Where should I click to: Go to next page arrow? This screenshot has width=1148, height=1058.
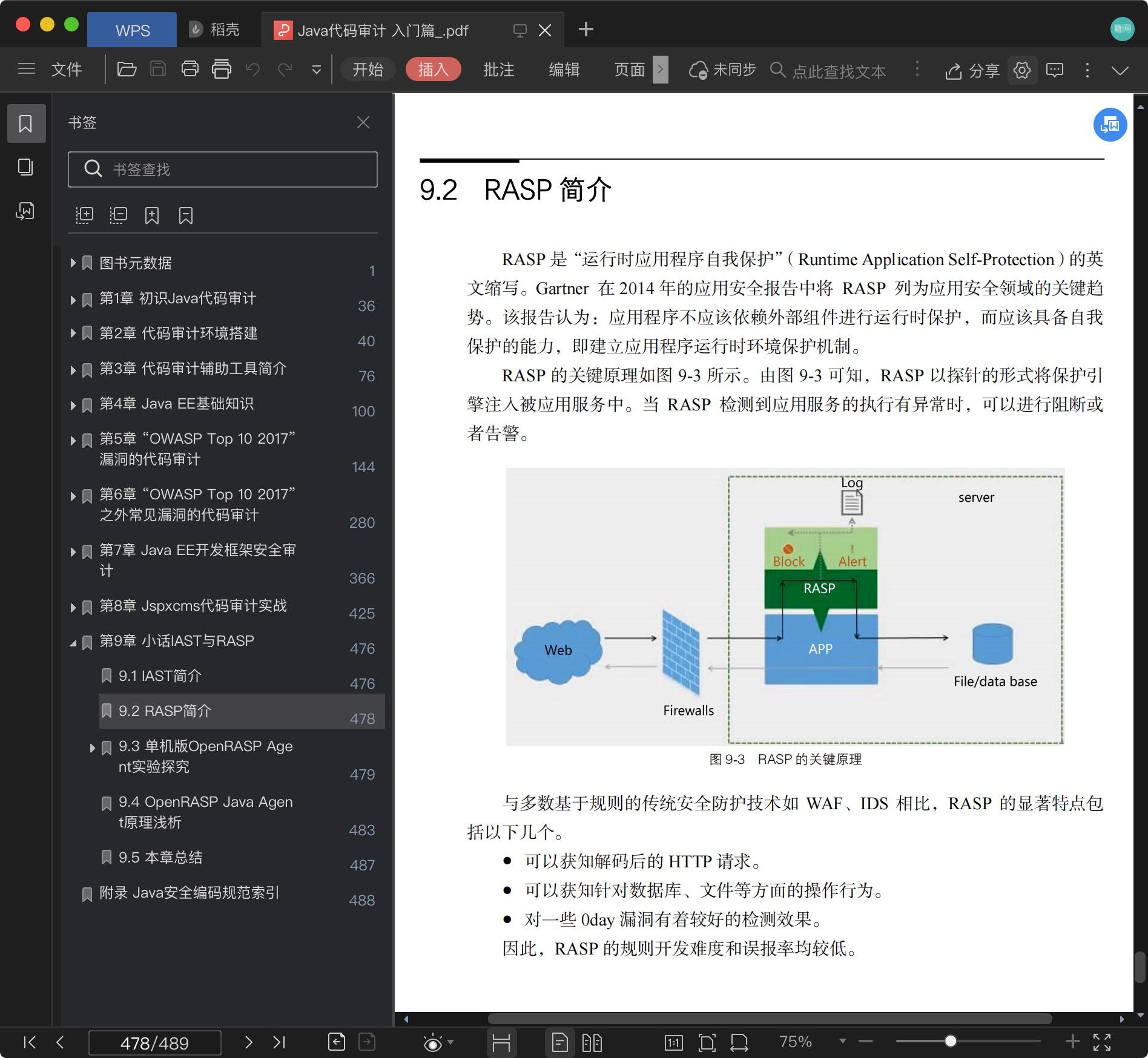[248, 1042]
